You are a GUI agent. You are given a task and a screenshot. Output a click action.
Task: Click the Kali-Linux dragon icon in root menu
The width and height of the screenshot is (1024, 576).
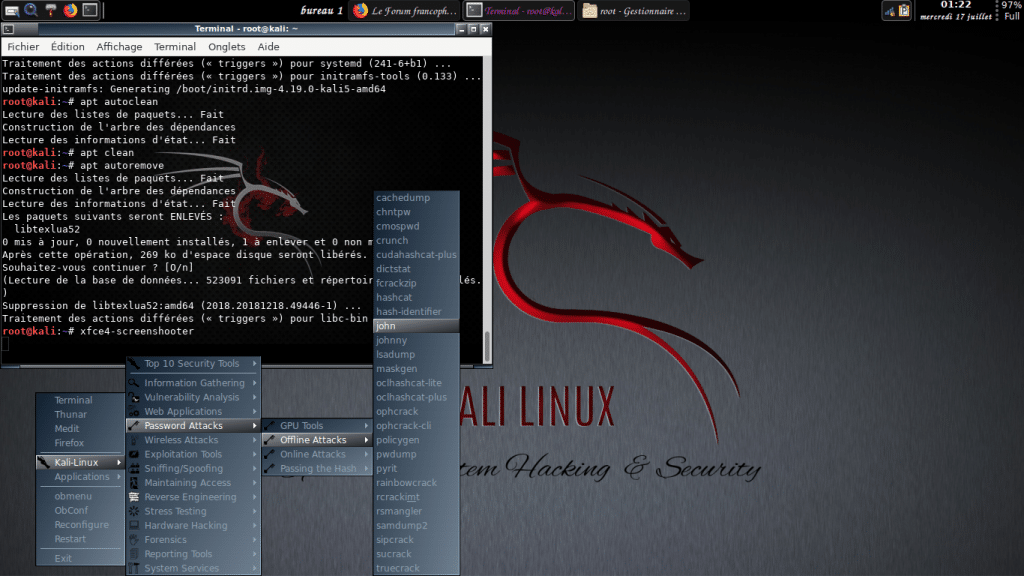pyautogui.click(x=44, y=462)
